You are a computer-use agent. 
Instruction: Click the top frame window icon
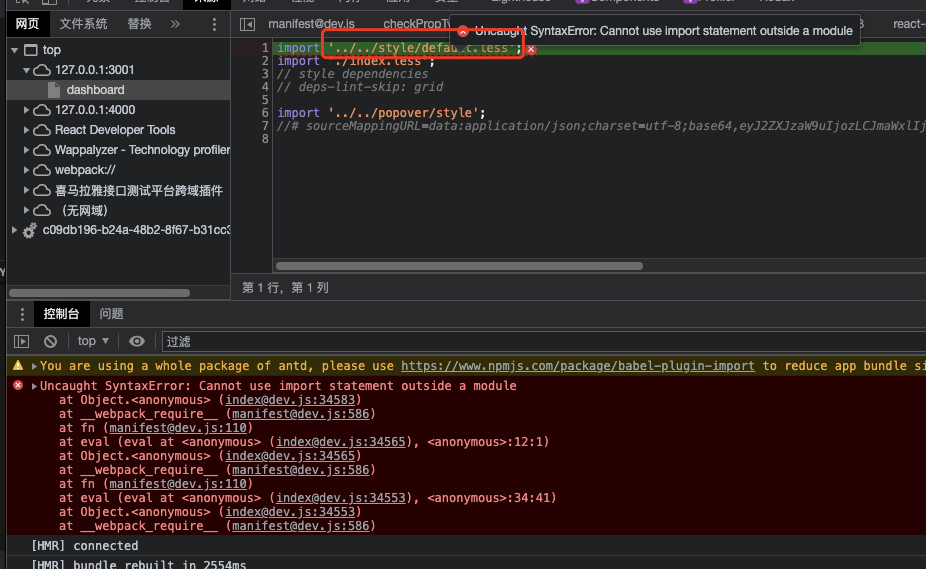click(30, 50)
